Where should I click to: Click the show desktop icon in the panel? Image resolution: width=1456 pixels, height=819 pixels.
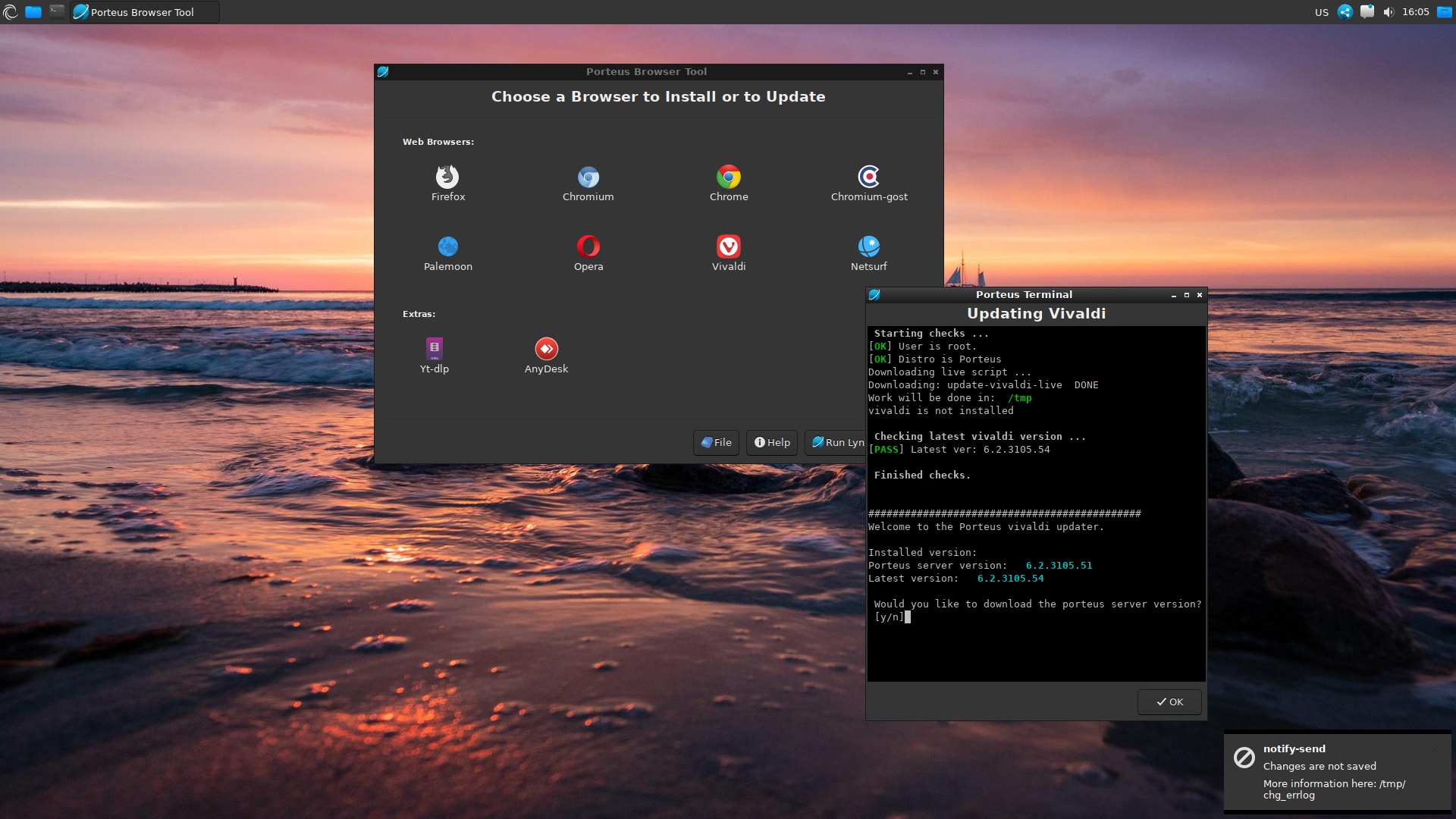point(1445,12)
